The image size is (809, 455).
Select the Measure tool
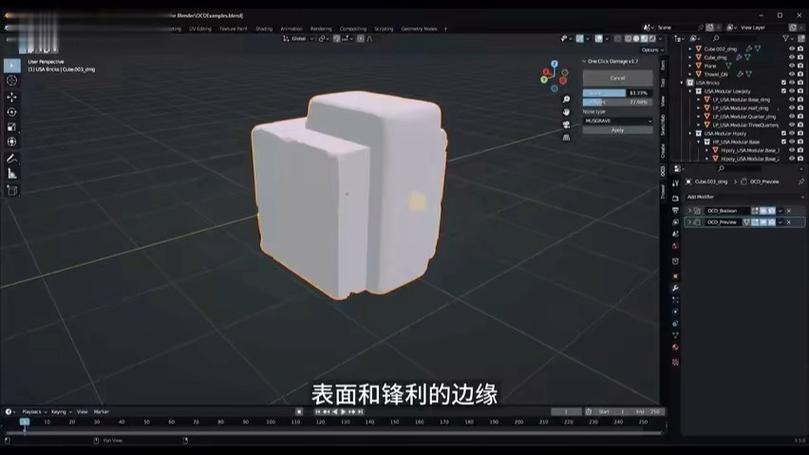[x=12, y=174]
